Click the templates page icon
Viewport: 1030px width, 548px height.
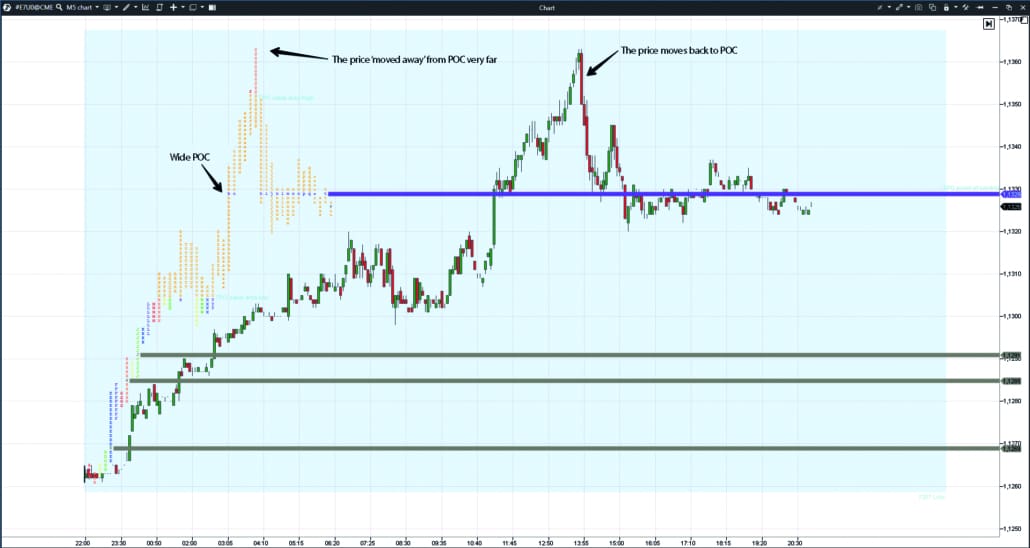click(x=159, y=7)
